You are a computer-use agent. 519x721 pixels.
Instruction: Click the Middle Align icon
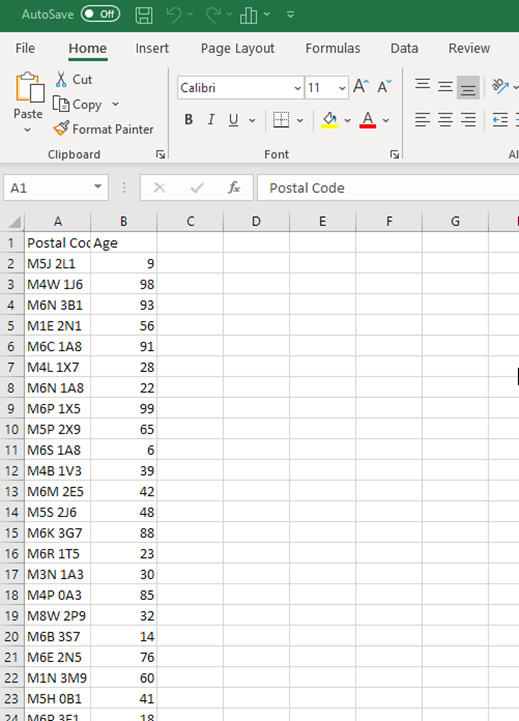pyautogui.click(x=445, y=86)
